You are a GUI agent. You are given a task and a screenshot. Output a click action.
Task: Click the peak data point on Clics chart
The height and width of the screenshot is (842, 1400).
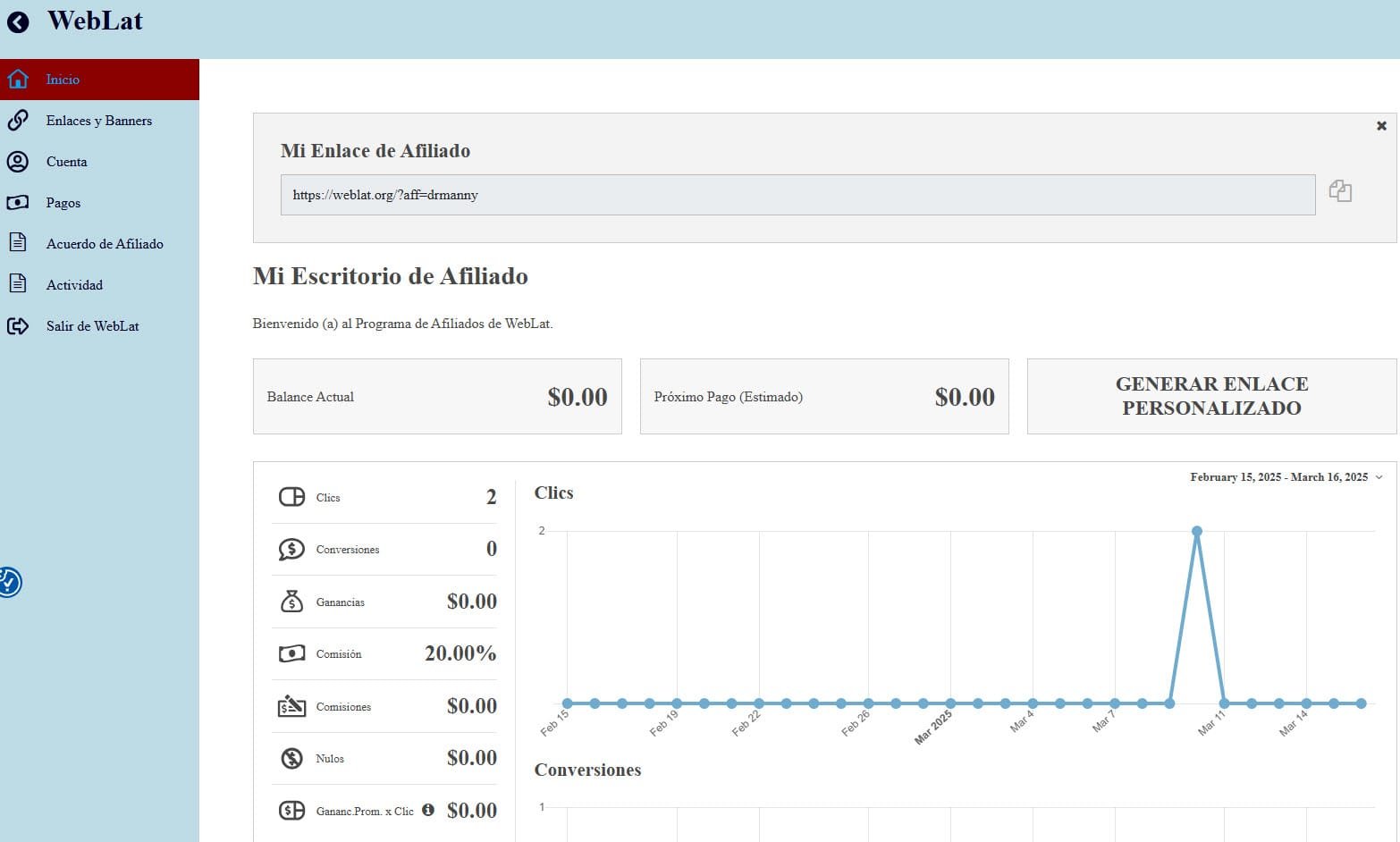click(x=1196, y=531)
